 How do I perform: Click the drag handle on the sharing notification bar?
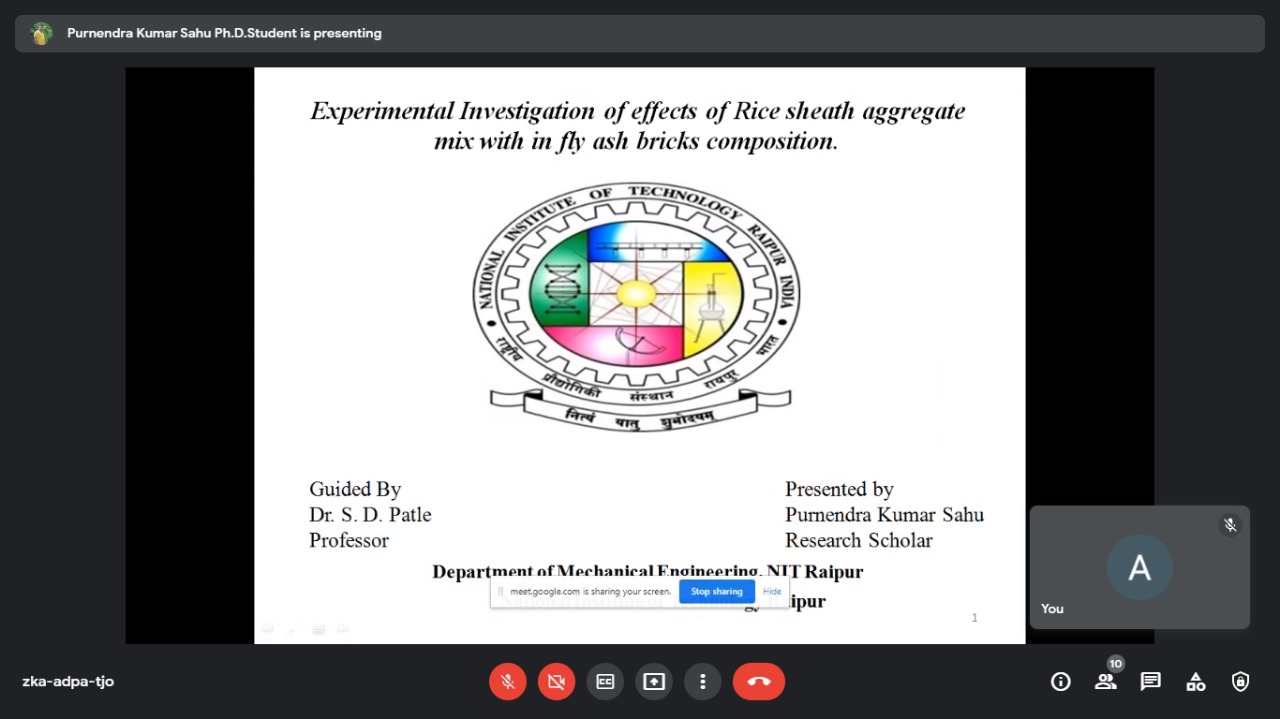500,591
